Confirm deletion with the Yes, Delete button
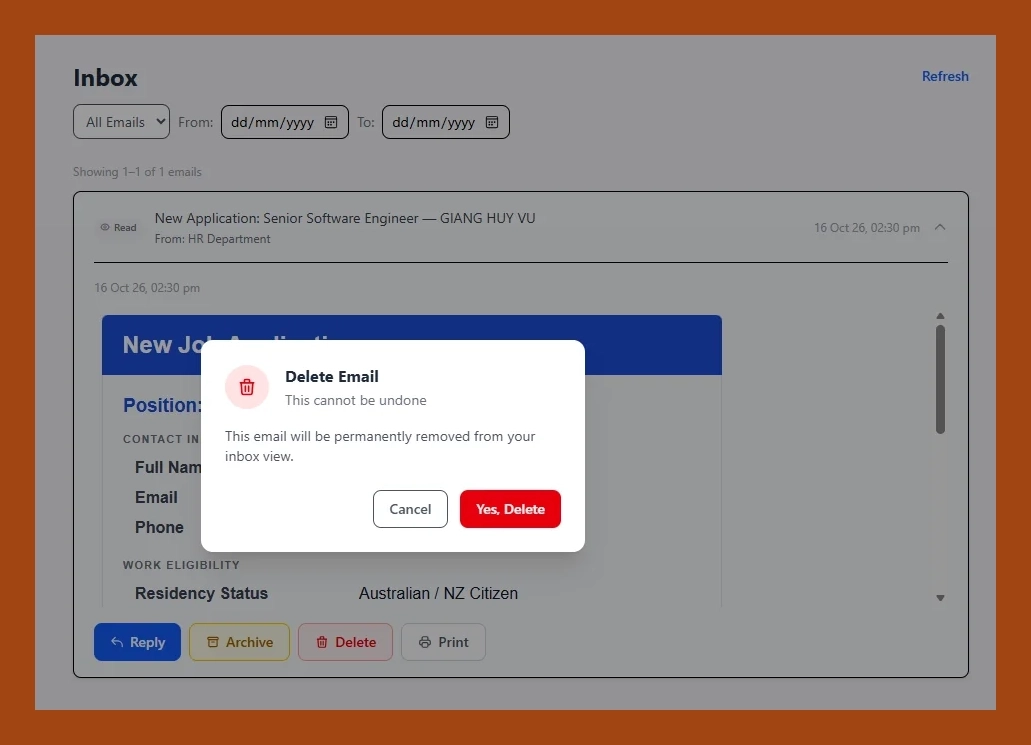This screenshot has height=745, width=1031. pos(510,509)
